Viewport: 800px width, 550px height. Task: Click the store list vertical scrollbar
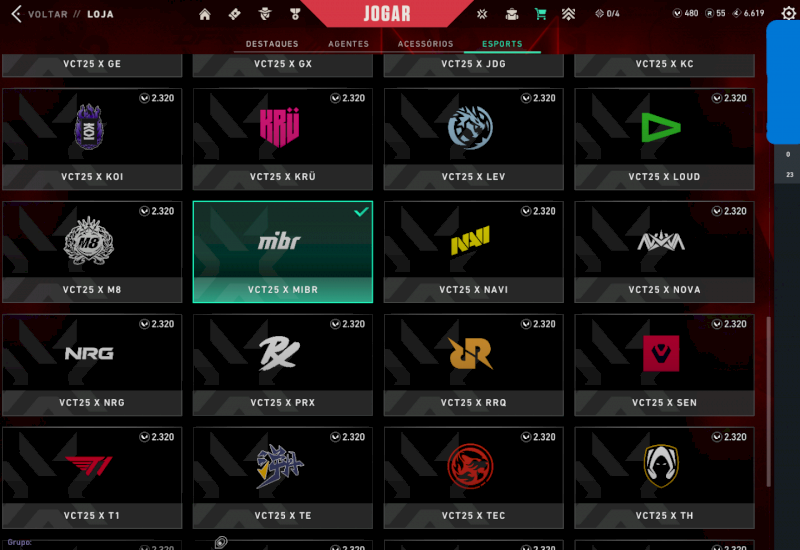(768, 402)
